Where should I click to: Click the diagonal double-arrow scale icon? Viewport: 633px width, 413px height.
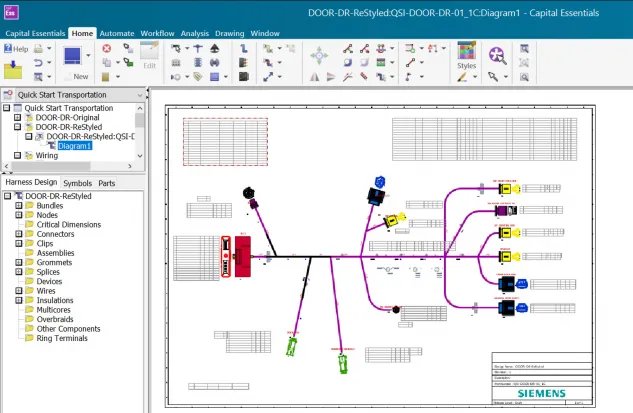(268, 76)
